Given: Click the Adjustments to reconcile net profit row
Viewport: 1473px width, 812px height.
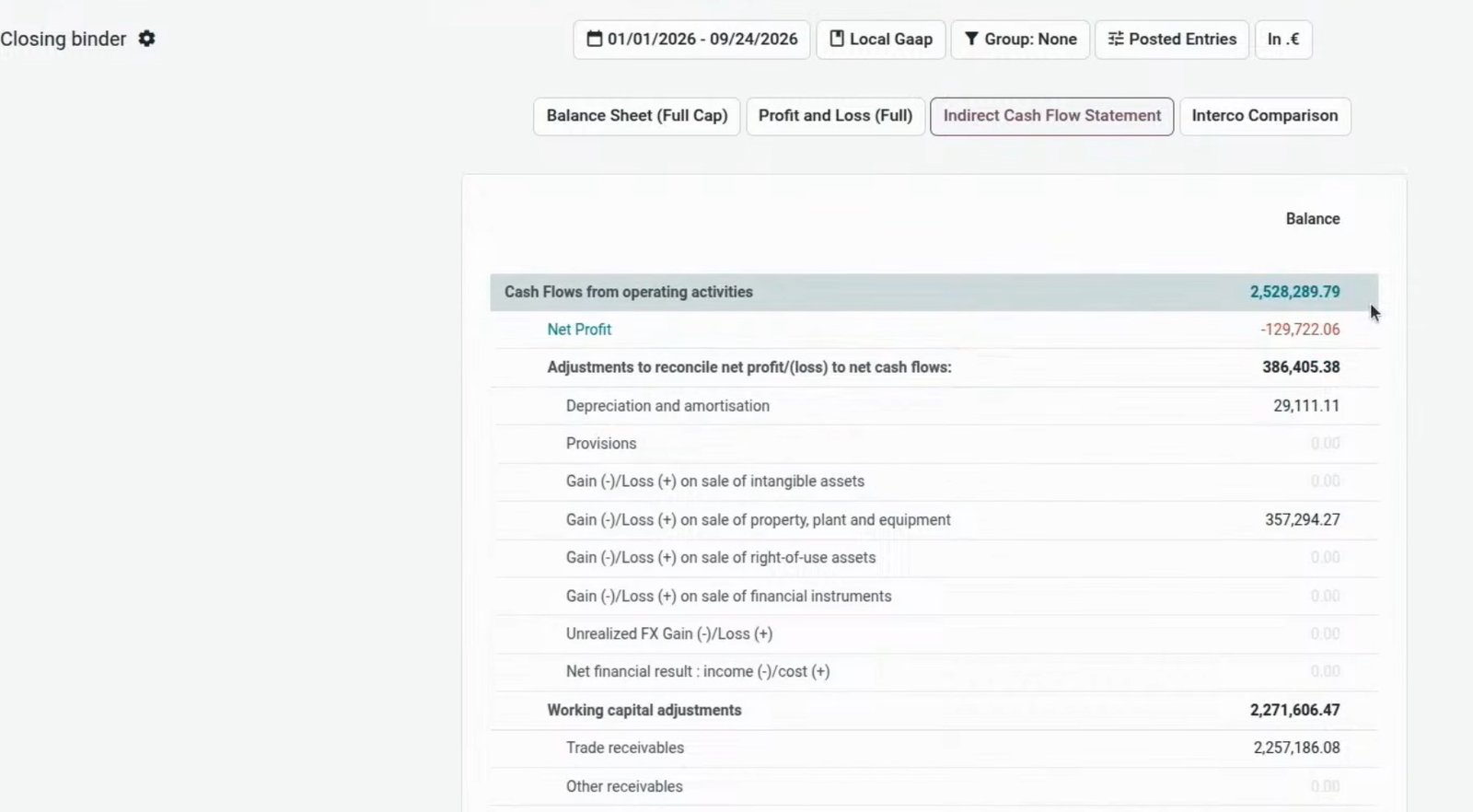Looking at the screenshot, I should click(934, 367).
